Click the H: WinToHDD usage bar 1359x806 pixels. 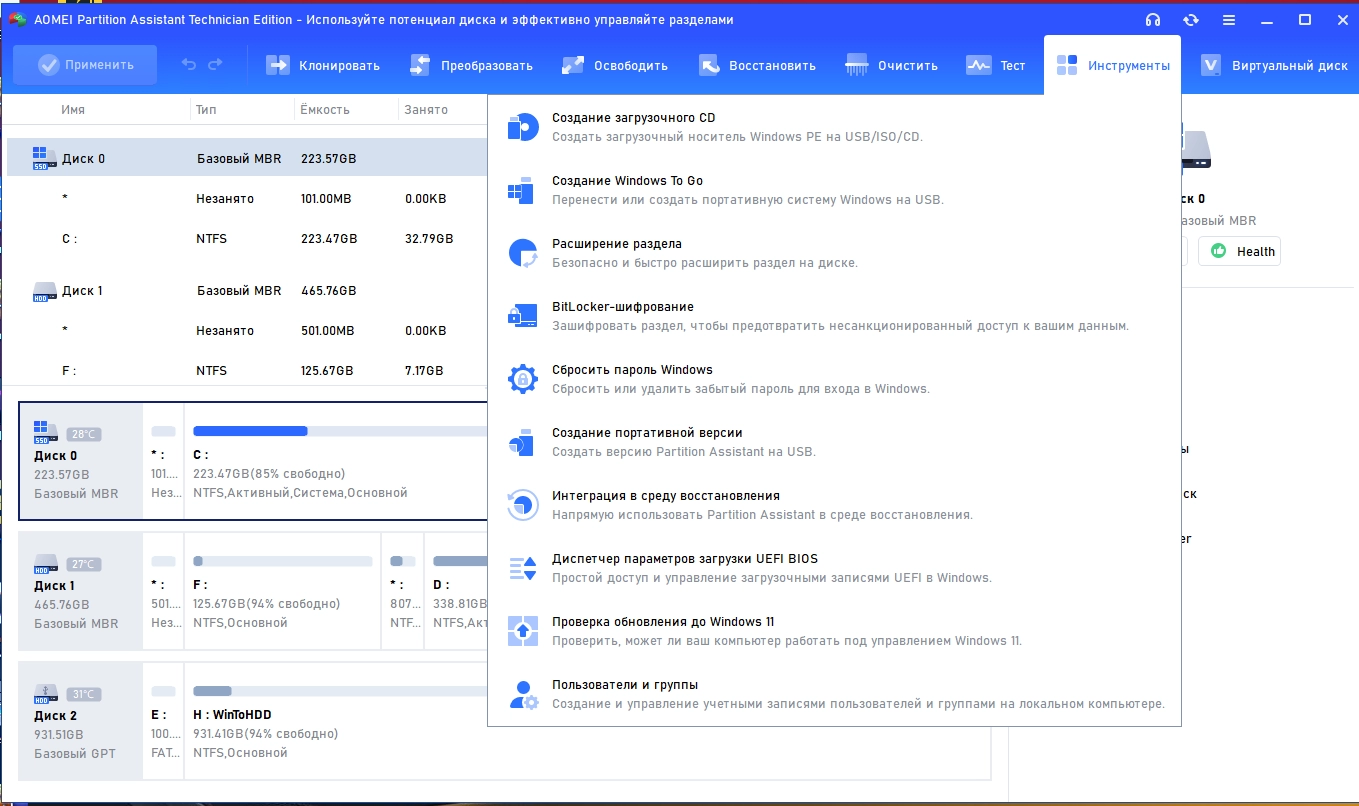point(340,691)
